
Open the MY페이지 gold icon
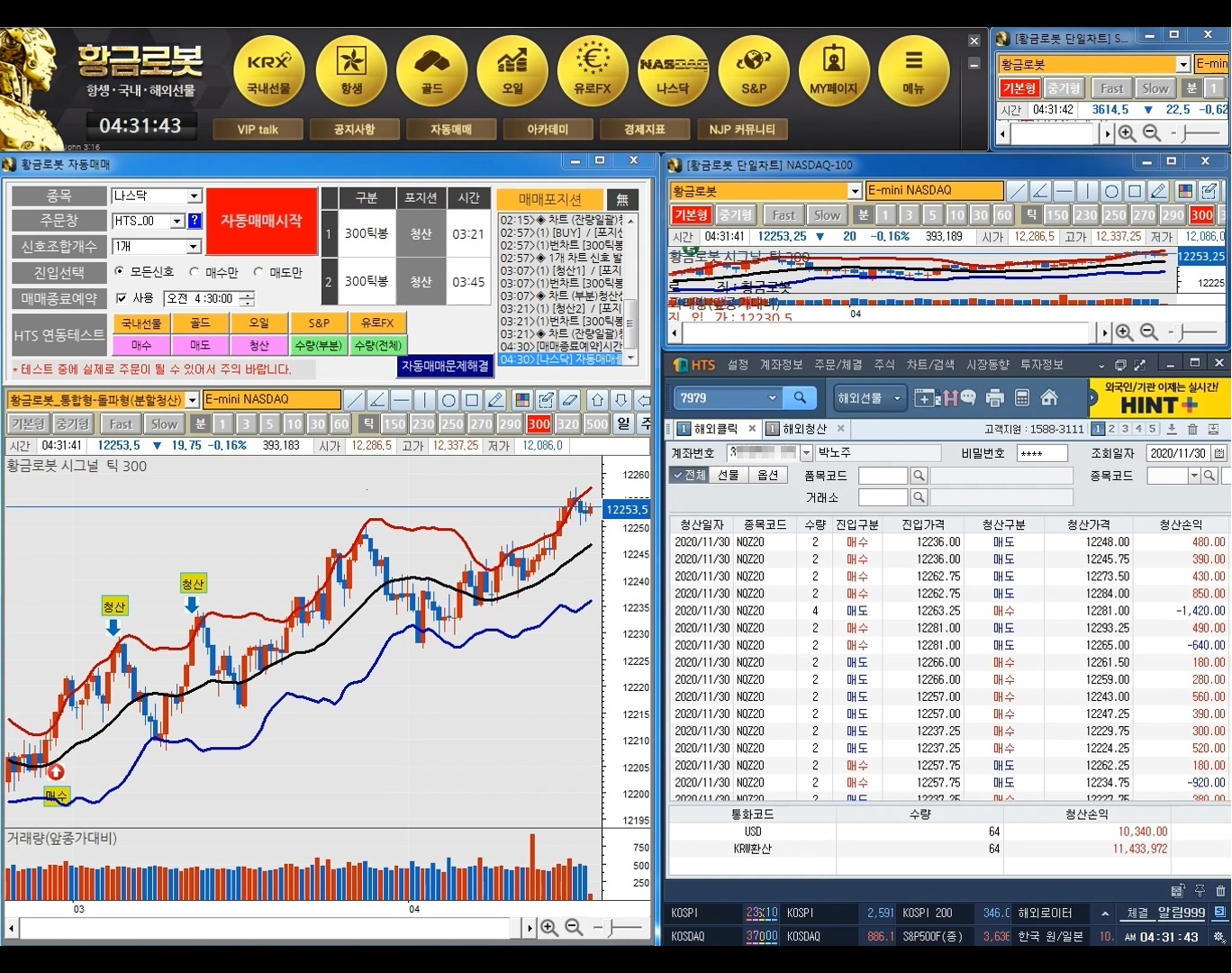click(834, 72)
